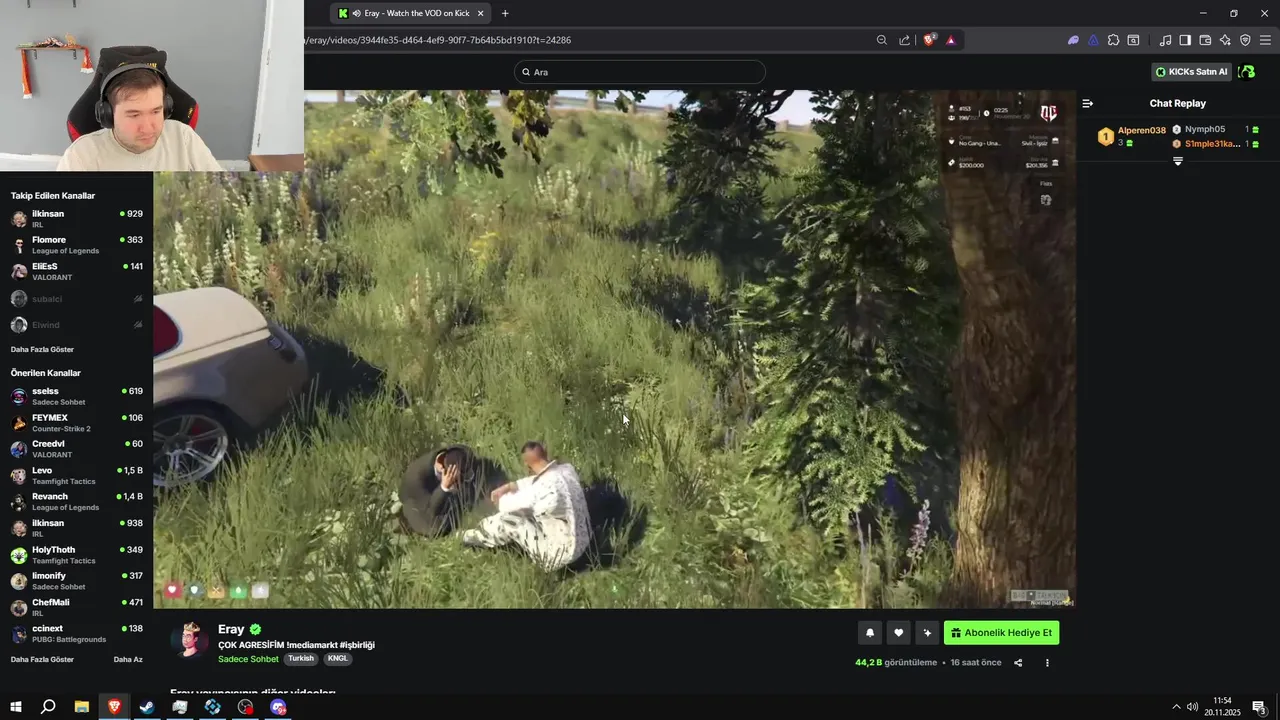1280x720 pixels.
Task: Click the video player area
Action: coord(615,349)
